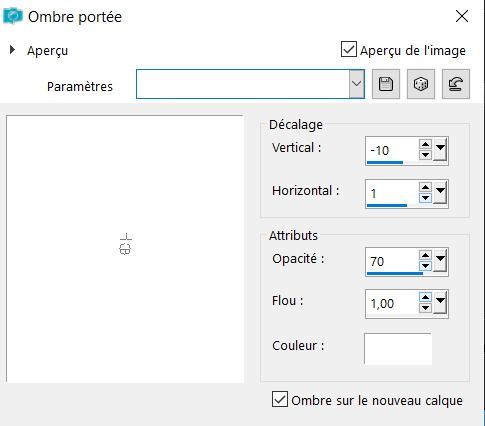Increase the Opacité value with up arrow
Screen dimensions: 485x426
425,256
